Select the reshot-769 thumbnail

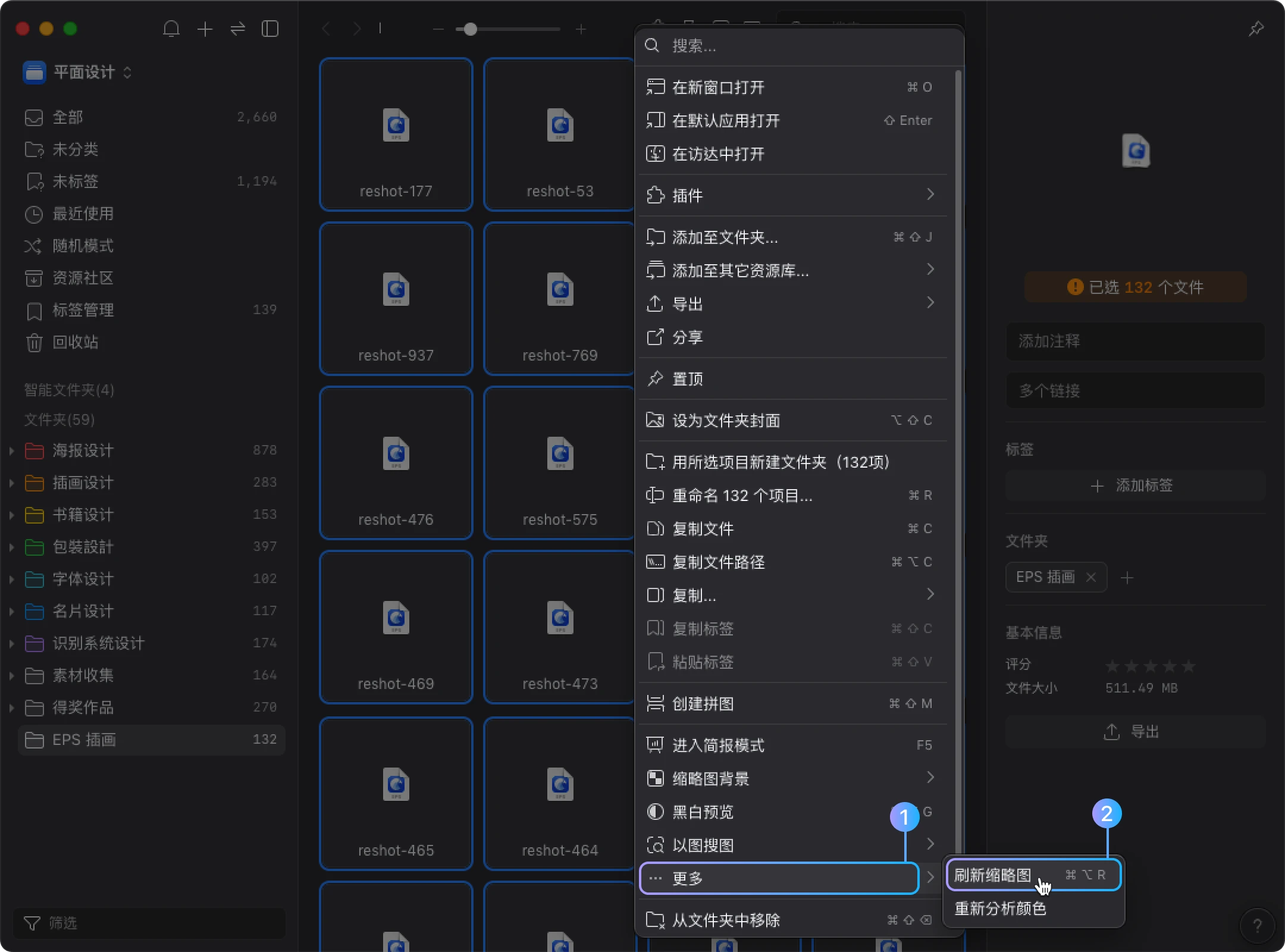pos(559,299)
